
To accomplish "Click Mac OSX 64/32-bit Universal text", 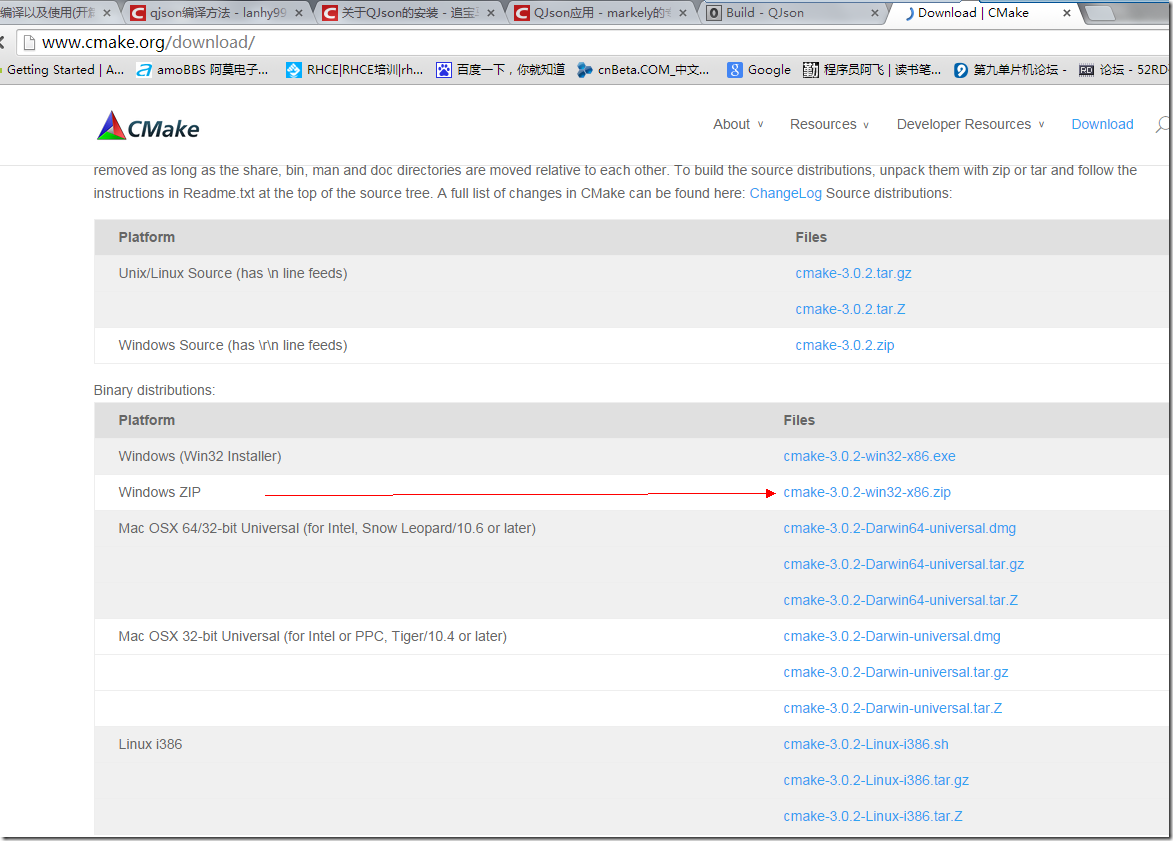I will 327,528.
